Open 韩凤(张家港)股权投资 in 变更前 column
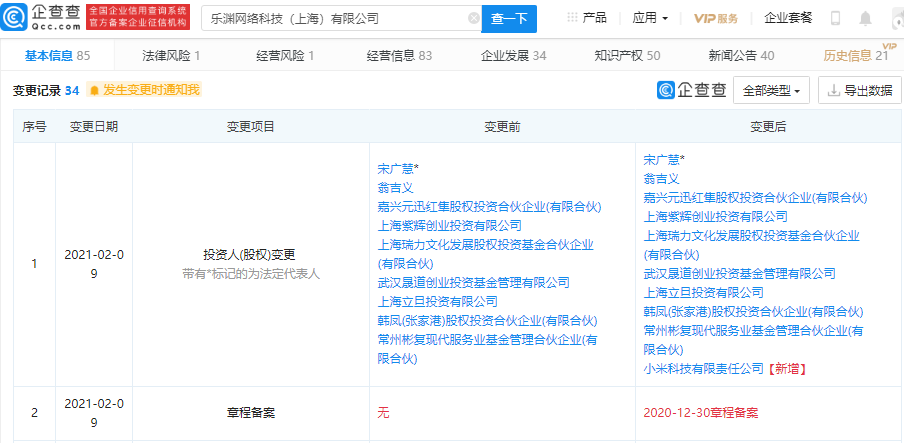The height and width of the screenshot is (443, 904). 487,320
